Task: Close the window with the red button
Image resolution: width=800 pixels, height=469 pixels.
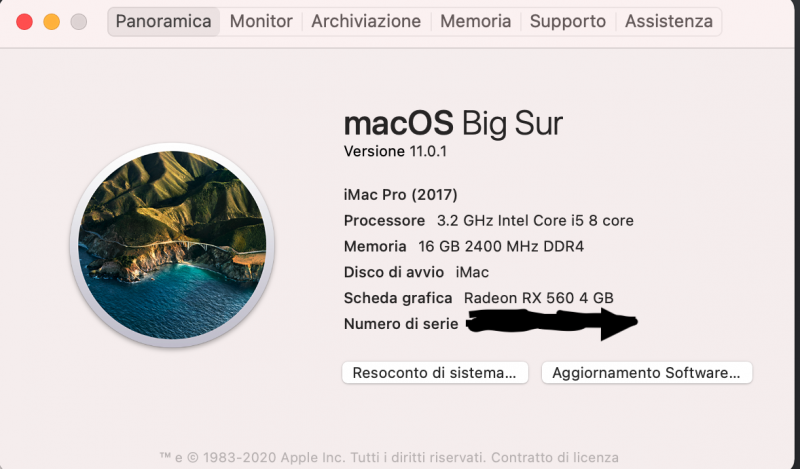Action: pos(25,21)
